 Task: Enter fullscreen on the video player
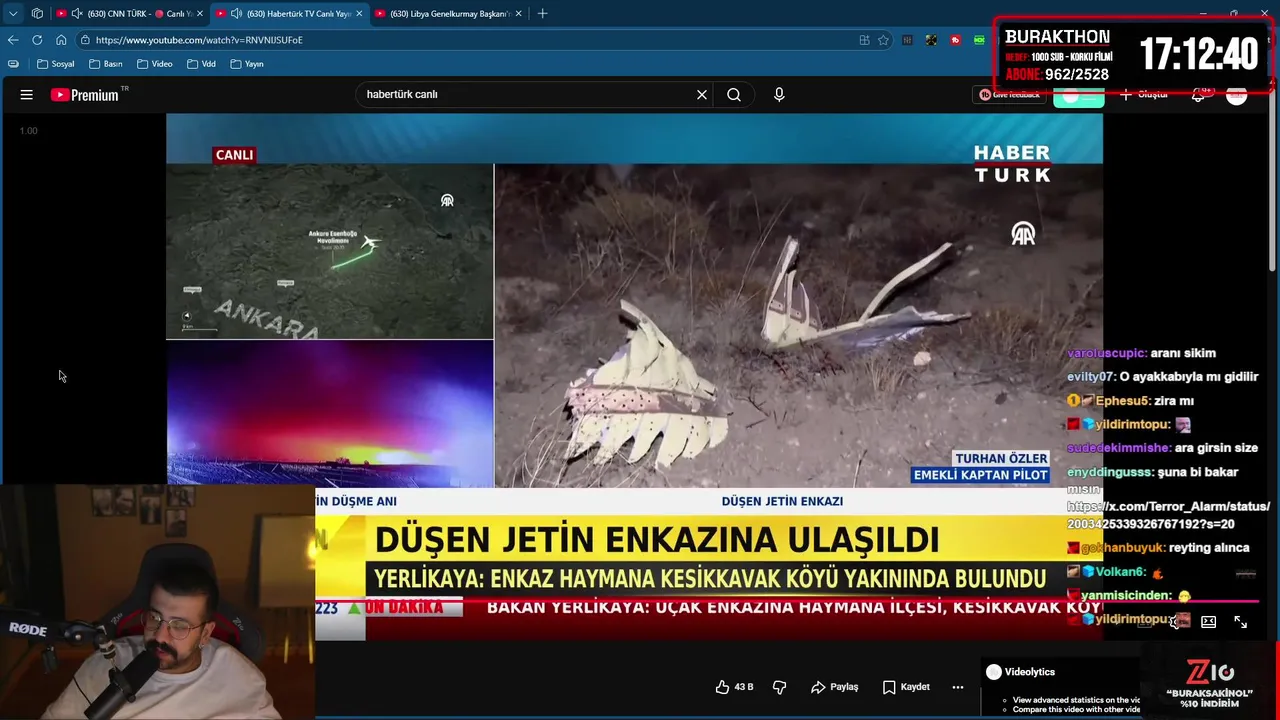(1241, 622)
